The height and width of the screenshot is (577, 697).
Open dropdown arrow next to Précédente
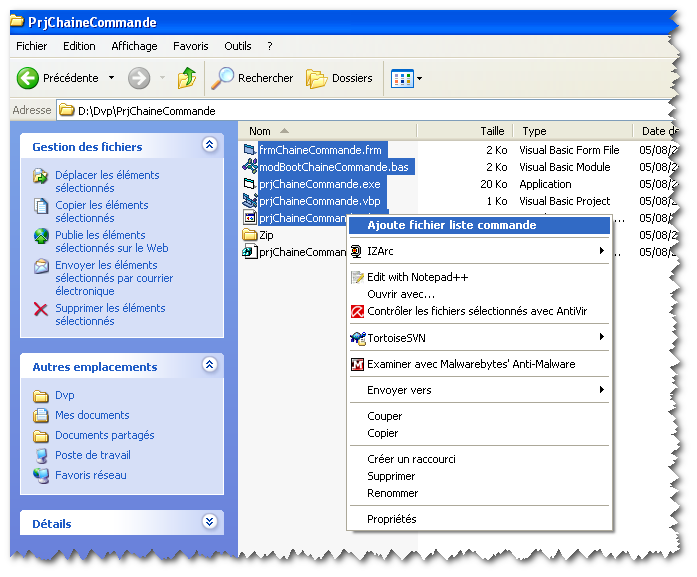111,78
